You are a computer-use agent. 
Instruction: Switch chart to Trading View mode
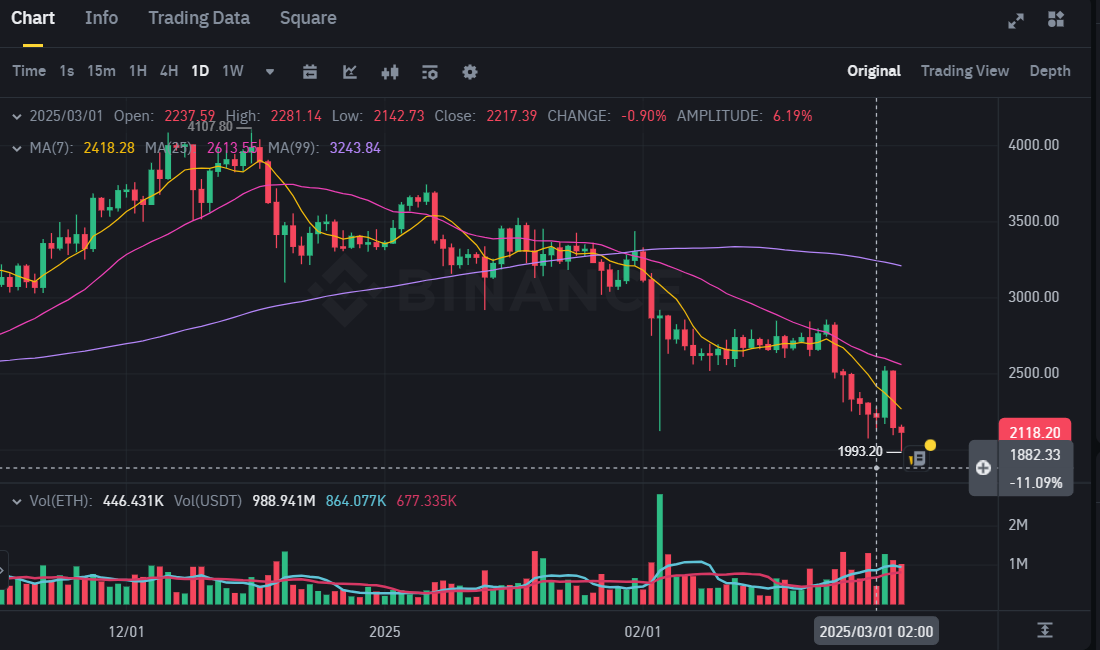[964, 71]
